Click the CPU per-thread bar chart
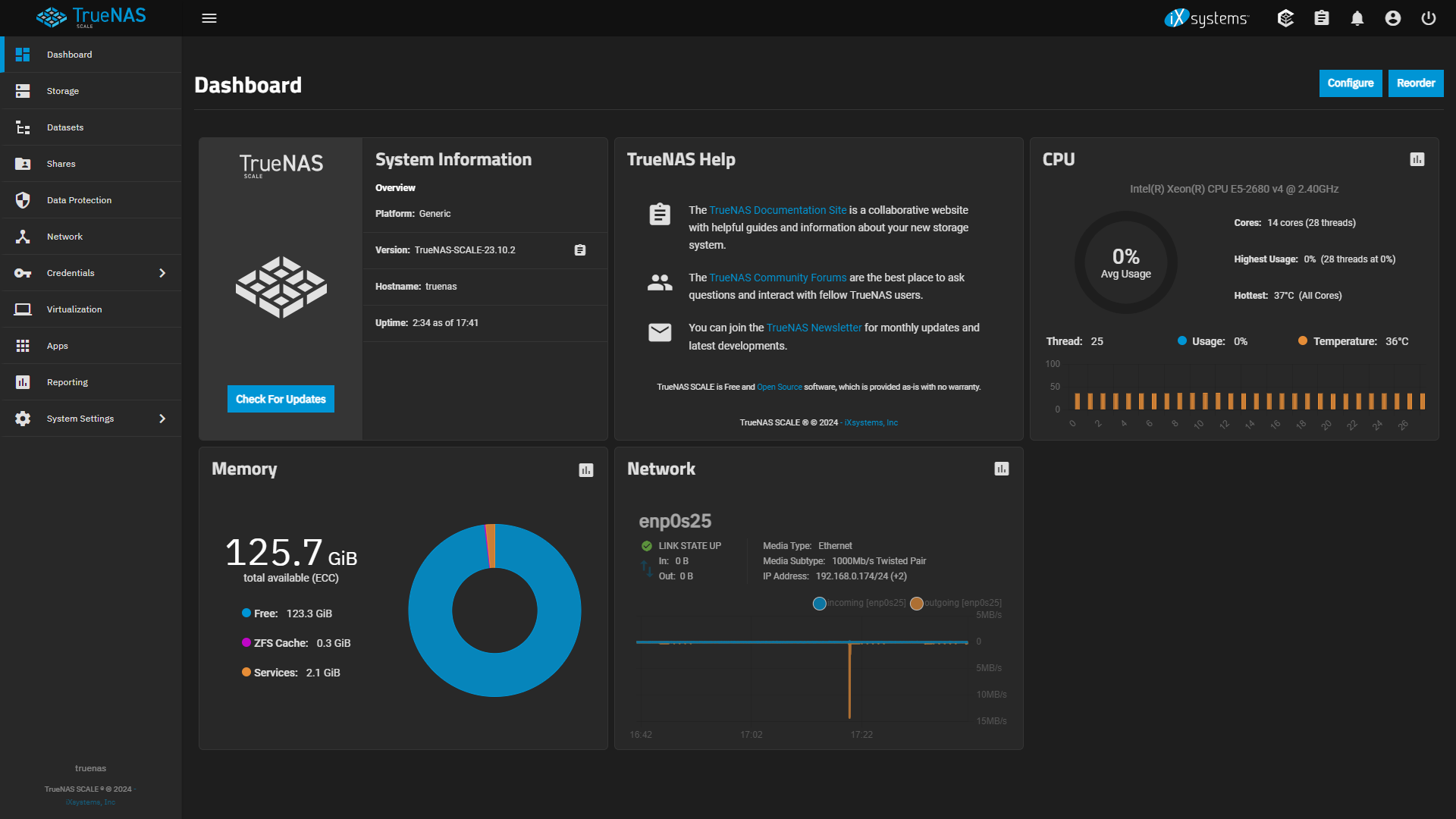This screenshot has height=819, width=1456. [x=1246, y=388]
